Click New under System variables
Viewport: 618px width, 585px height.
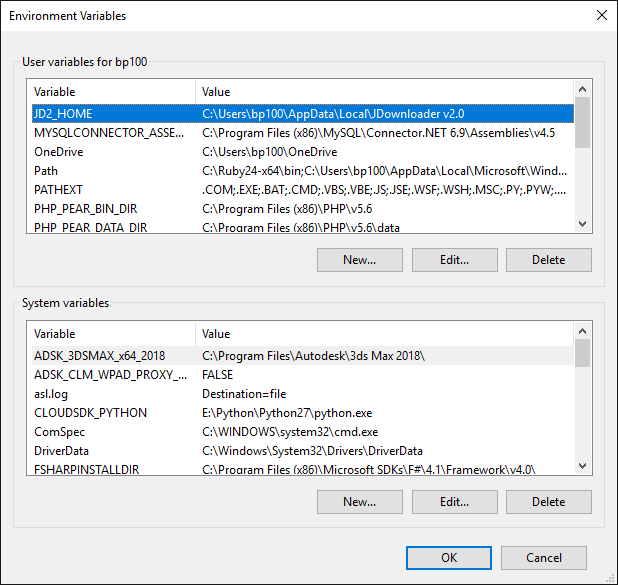pyautogui.click(x=359, y=501)
